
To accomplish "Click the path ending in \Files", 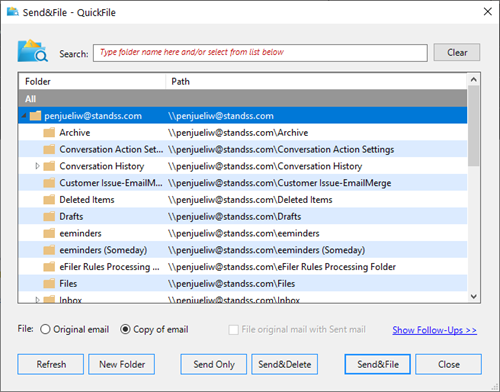I will [x=231, y=284].
